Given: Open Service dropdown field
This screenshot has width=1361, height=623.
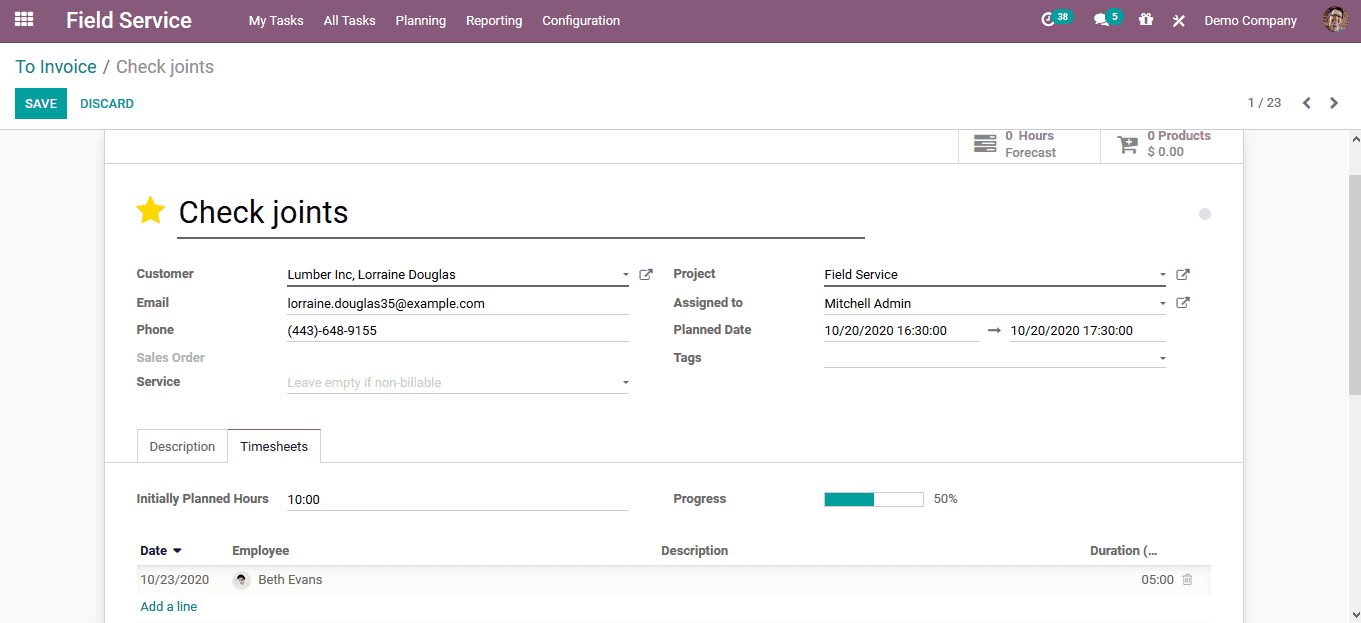Looking at the screenshot, I should click(458, 382).
